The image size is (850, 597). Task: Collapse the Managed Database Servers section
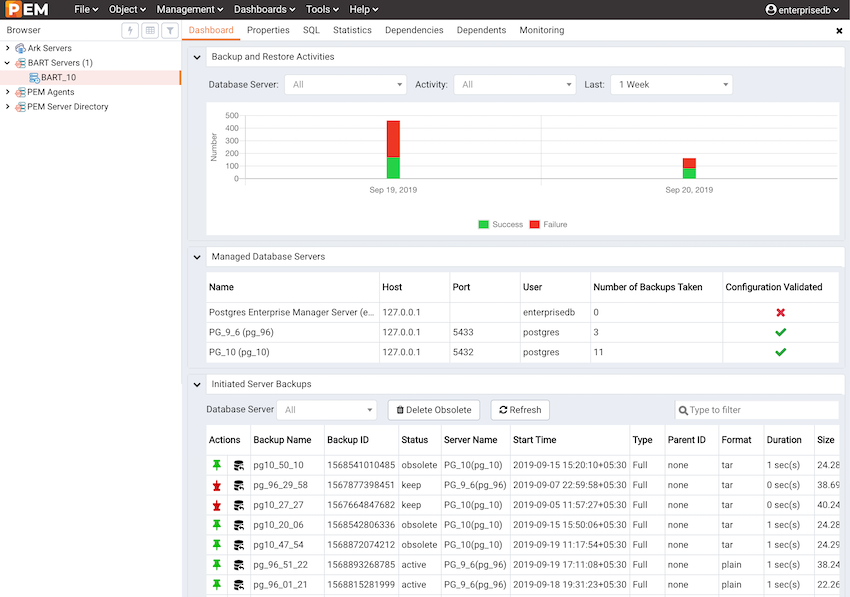coord(197,257)
